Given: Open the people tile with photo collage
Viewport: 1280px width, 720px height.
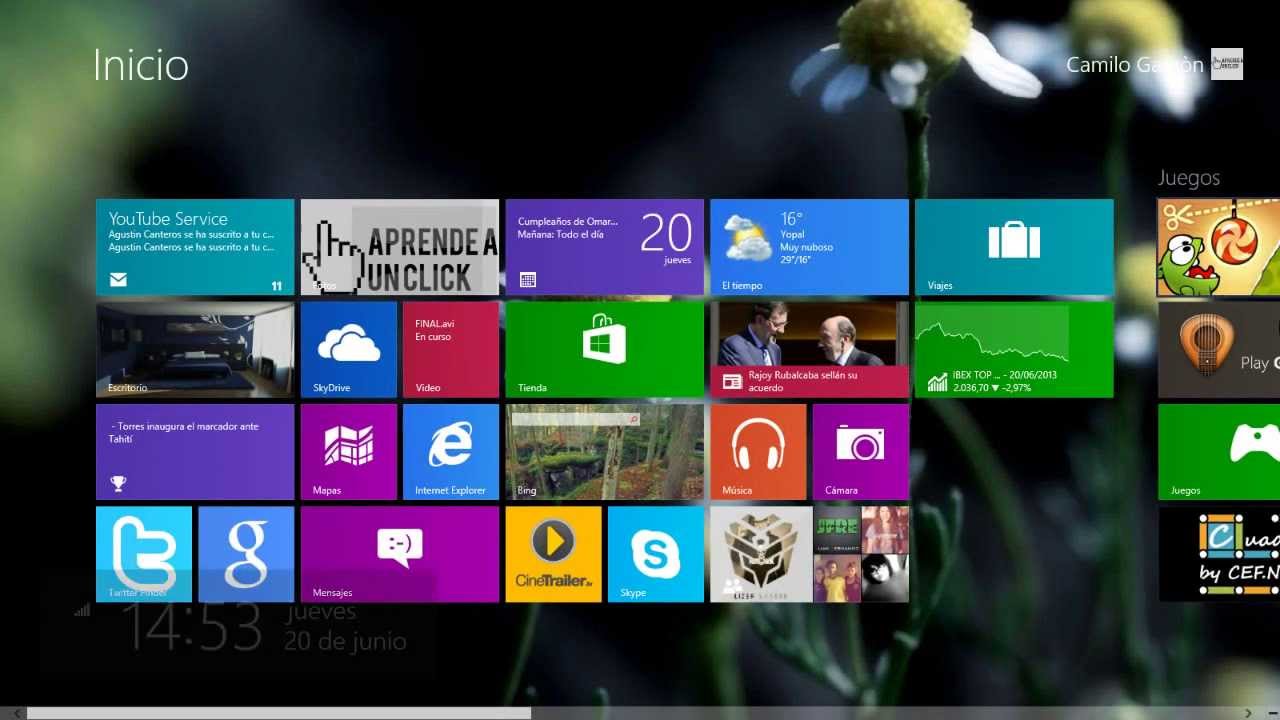Looking at the screenshot, I should pos(810,554).
